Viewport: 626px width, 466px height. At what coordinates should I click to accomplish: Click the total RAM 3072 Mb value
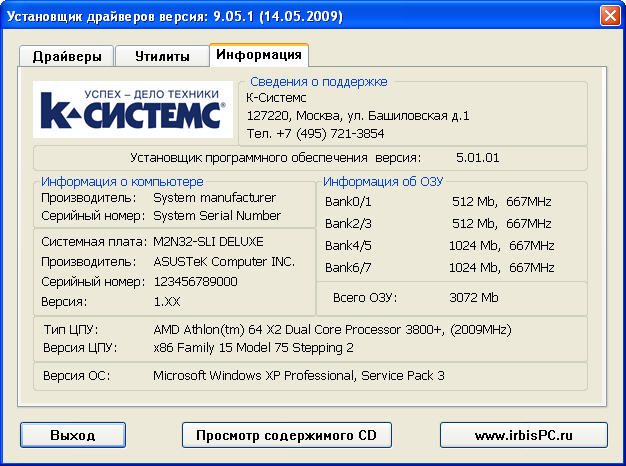tap(475, 298)
